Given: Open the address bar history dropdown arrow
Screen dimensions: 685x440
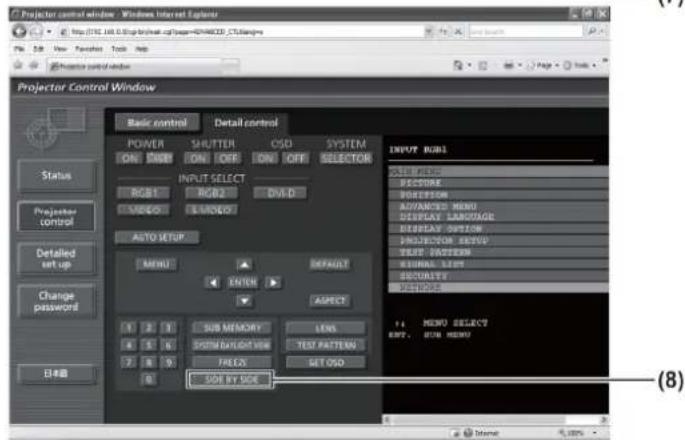Looking at the screenshot, I should 429,31.
